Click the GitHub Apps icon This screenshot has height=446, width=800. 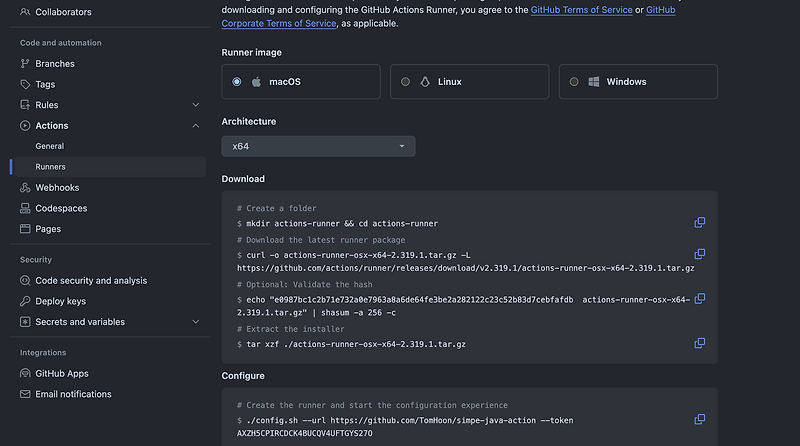(25, 374)
